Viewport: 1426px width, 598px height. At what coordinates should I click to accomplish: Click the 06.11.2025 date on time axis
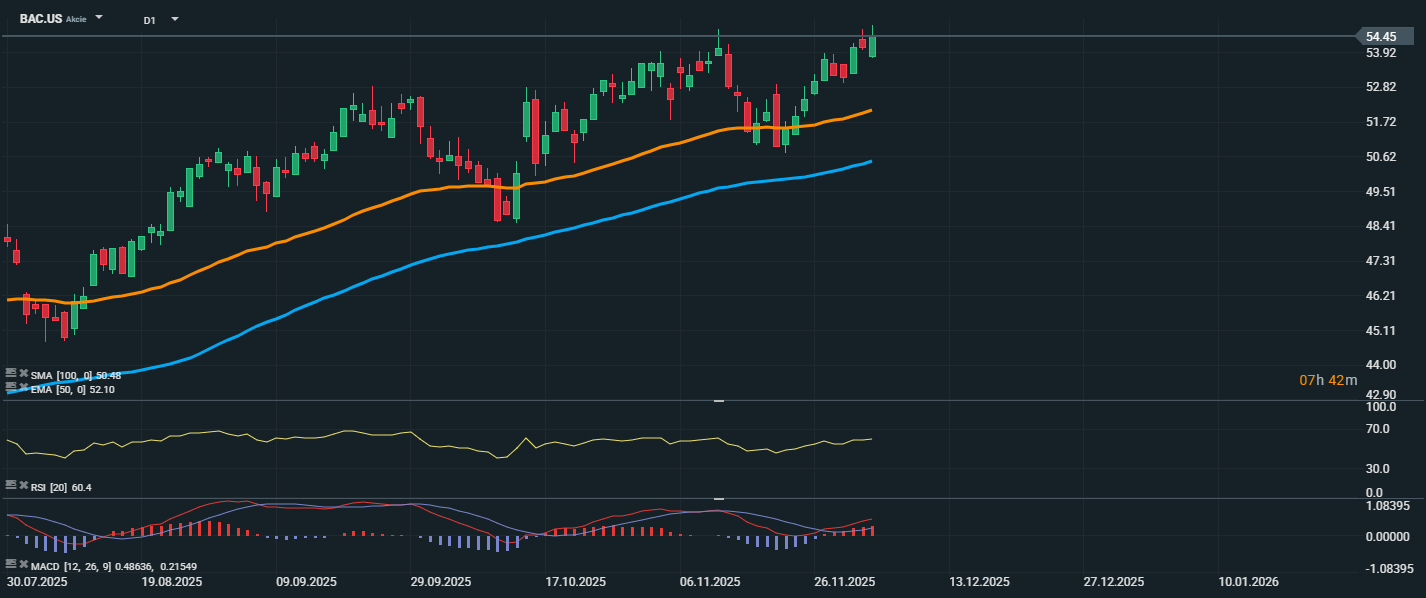[709, 581]
